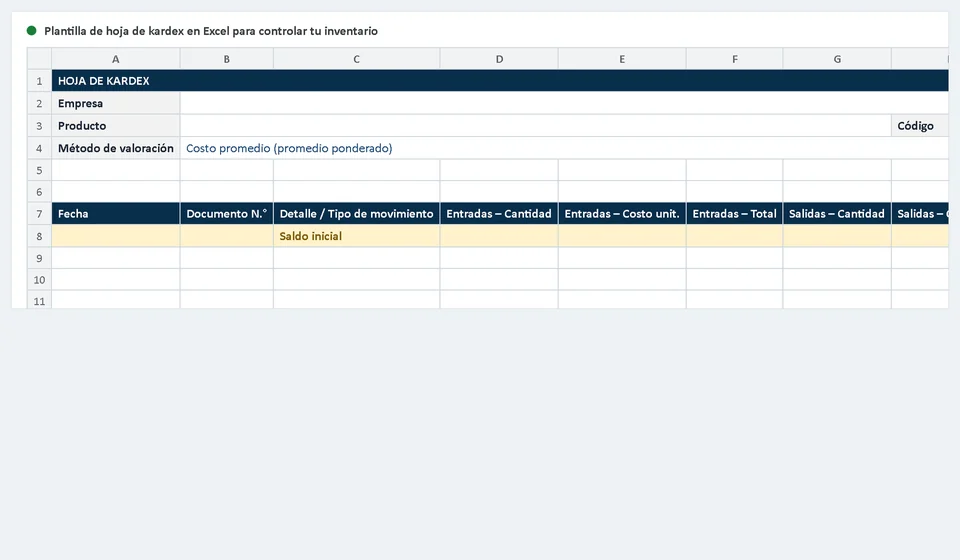960x560 pixels.
Task: Click the HOJA DE KARDEX title cell
Action: (500, 81)
